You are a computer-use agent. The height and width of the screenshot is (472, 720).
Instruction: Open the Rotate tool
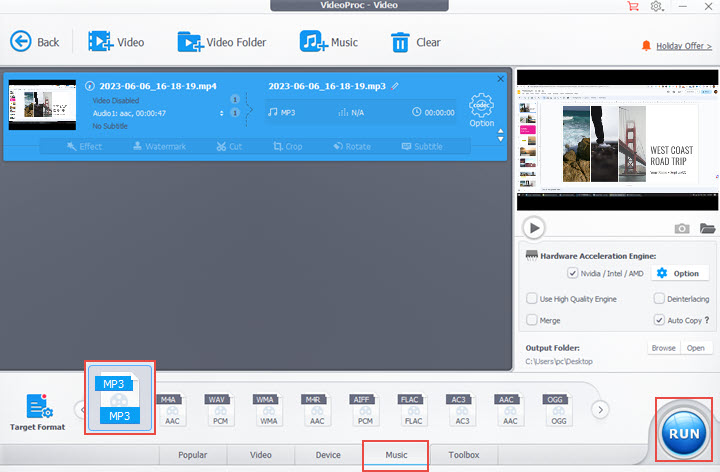(352, 146)
